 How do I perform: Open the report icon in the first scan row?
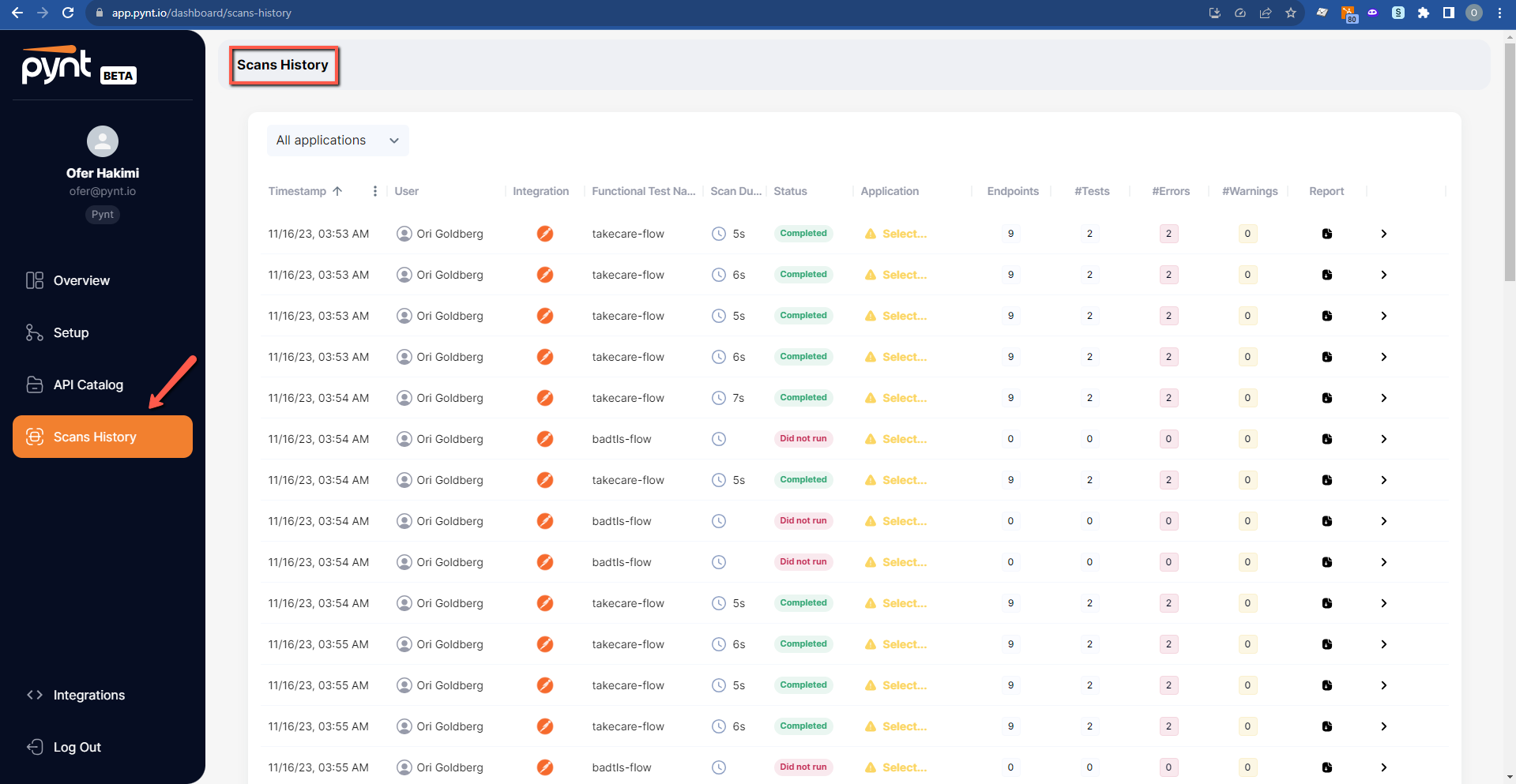(x=1327, y=234)
